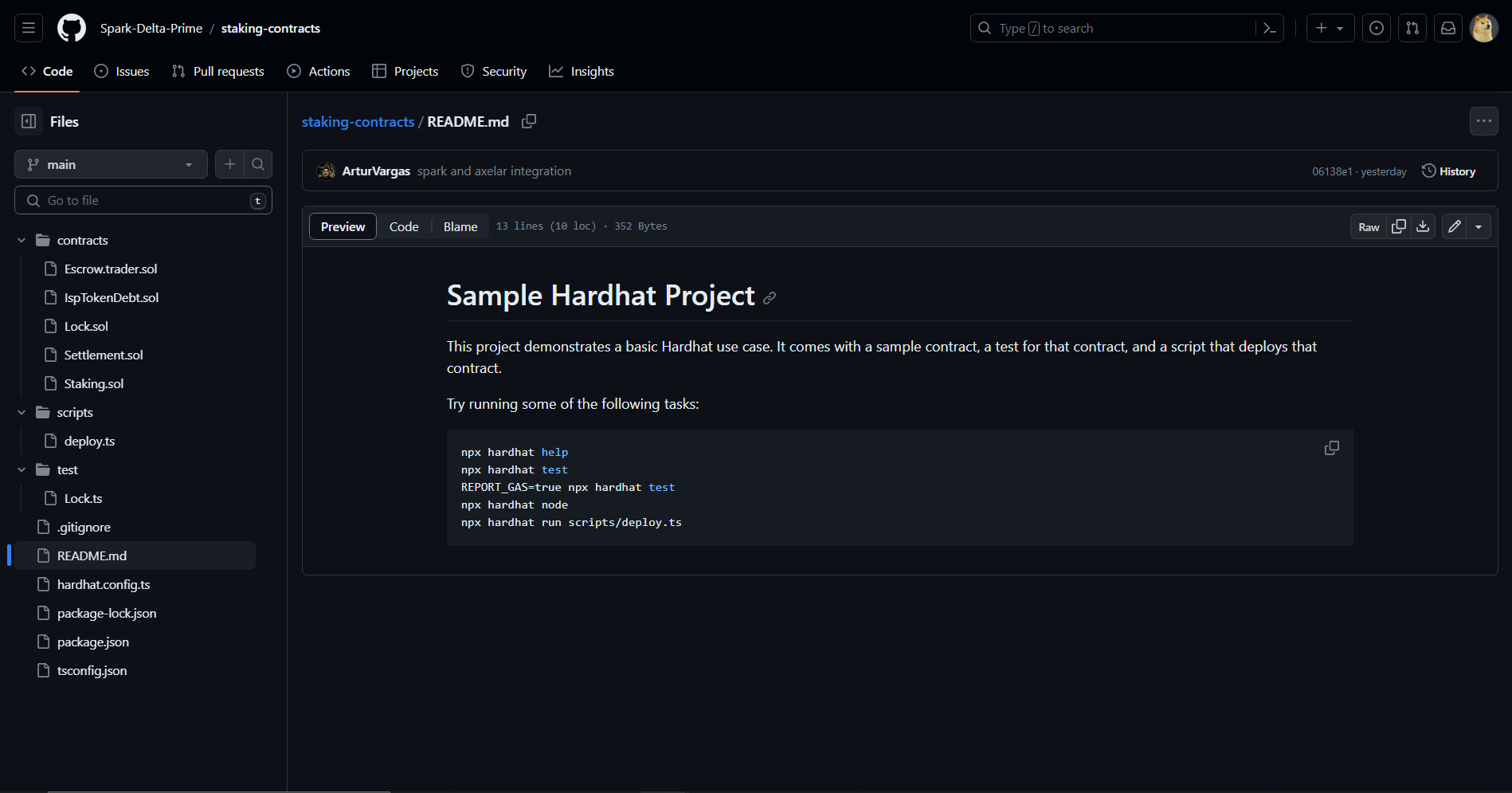Click the heading permalink anchor icon
This screenshot has width=1512, height=793.
(x=770, y=297)
